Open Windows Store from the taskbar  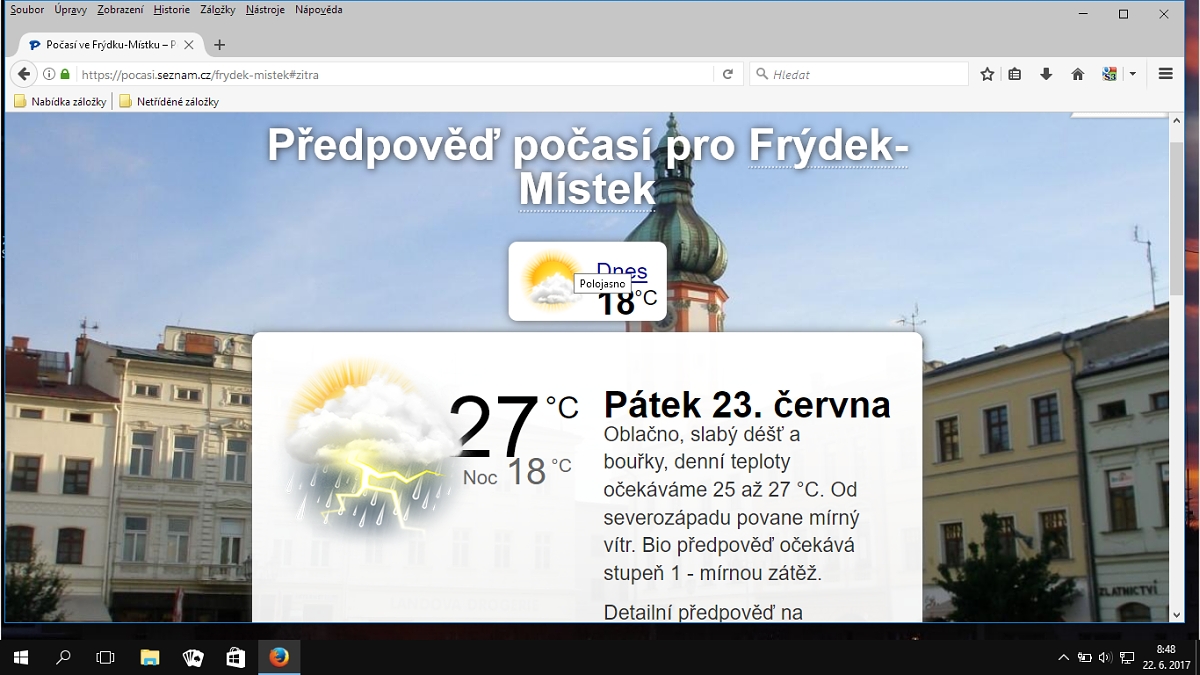pos(236,657)
